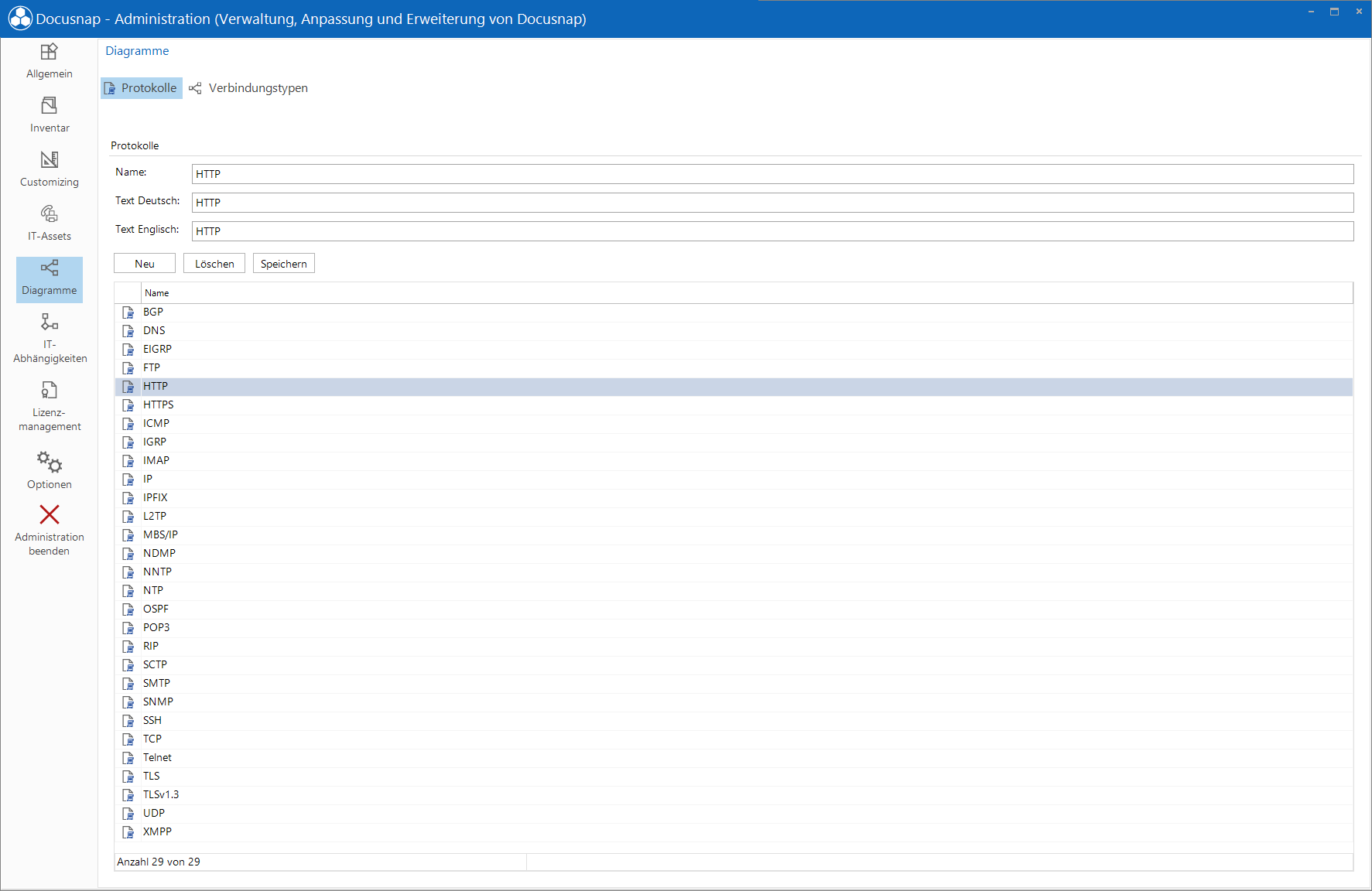The image size is (1372, 891).
Task: Select the IPFIX protocol row
Action: coord(734,498)
